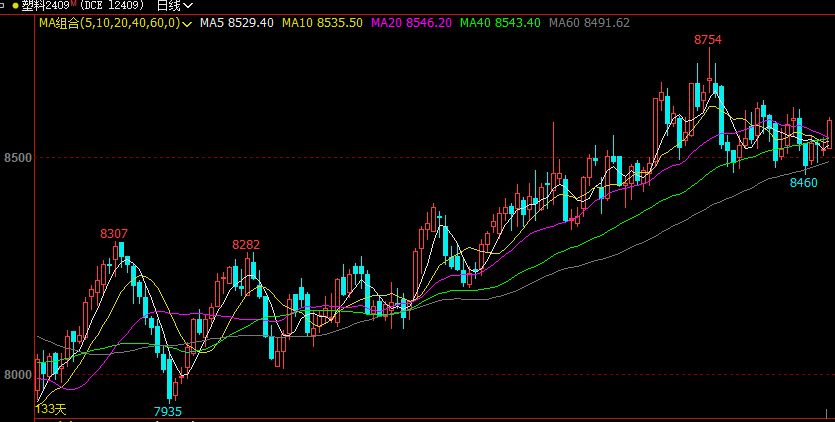Select the MA5 8529.40 indicator label
Image resolution: width=835 pixels, height=422 pixels.
[x=236, y=22]
